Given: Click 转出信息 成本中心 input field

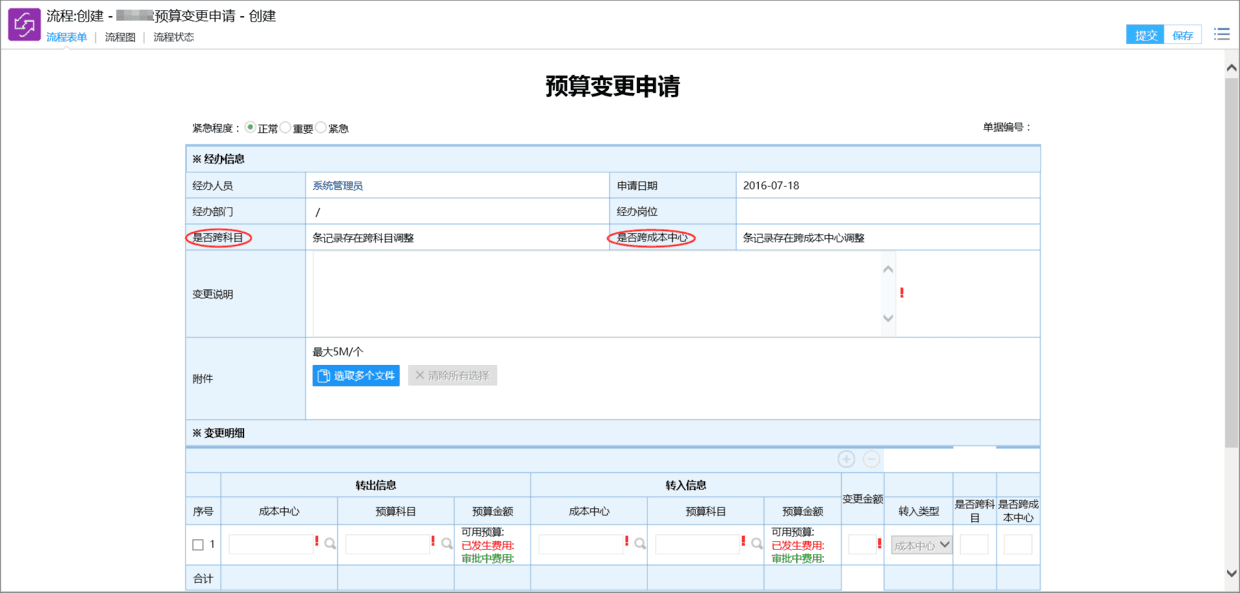Looking at the screenshot, I should [271, 545].
